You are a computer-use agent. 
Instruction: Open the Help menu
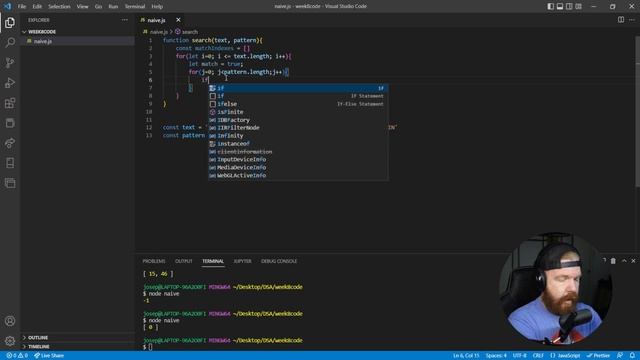coord(157,7)
